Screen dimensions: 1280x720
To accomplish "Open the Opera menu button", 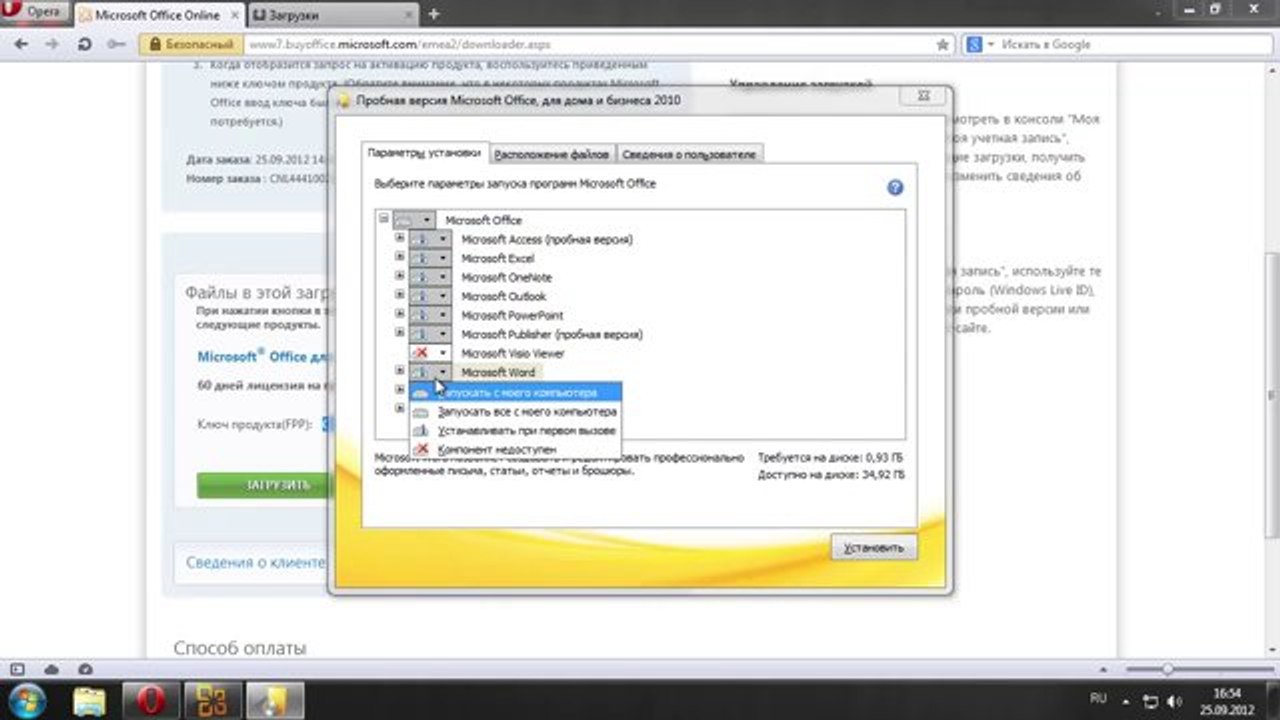I will point(35,14).
